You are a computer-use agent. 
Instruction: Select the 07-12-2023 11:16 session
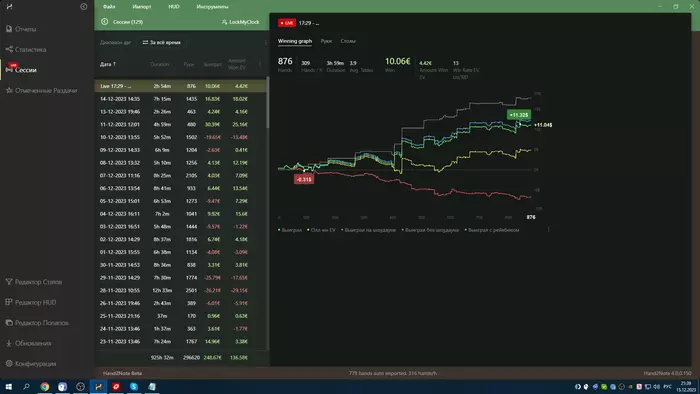(181, 176)
